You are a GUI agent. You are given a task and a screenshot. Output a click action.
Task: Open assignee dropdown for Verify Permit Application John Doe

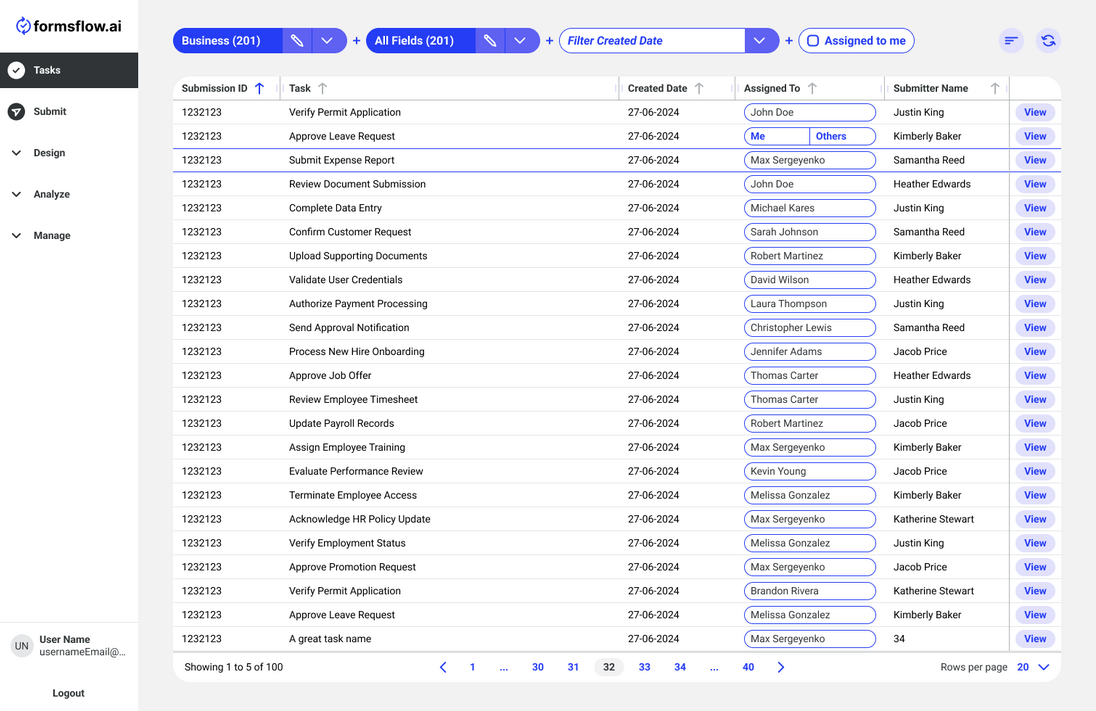tap(809, 113)
